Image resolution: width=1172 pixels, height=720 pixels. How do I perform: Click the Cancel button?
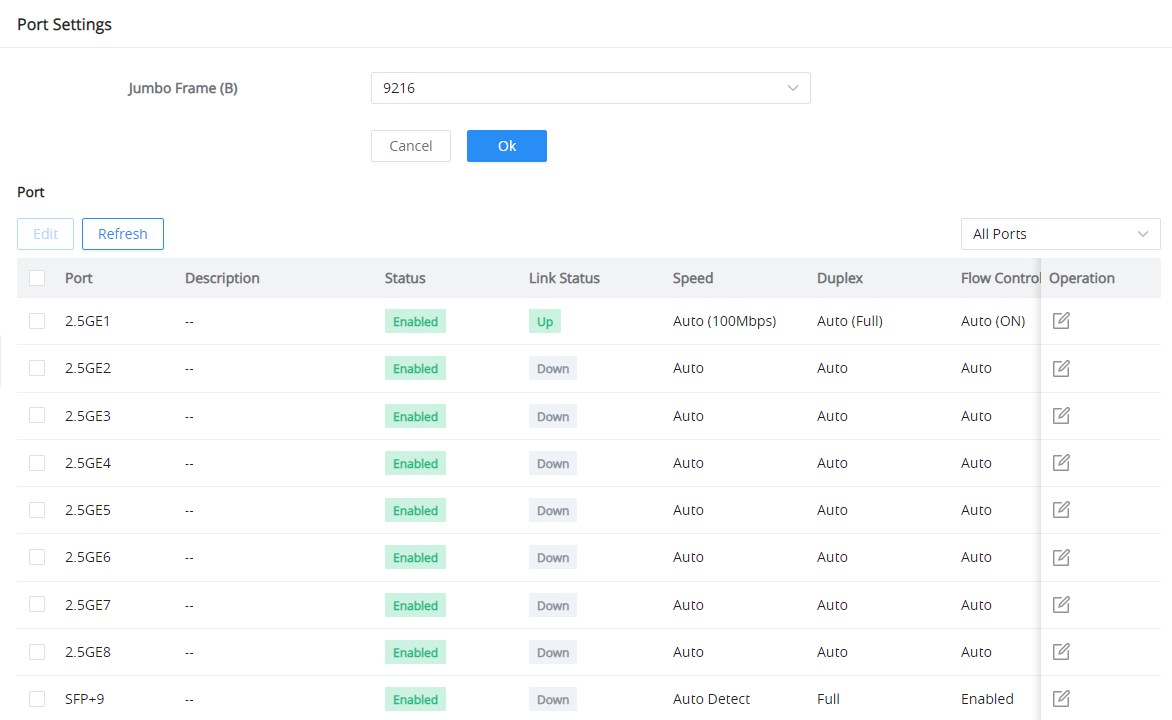[410, 146]
